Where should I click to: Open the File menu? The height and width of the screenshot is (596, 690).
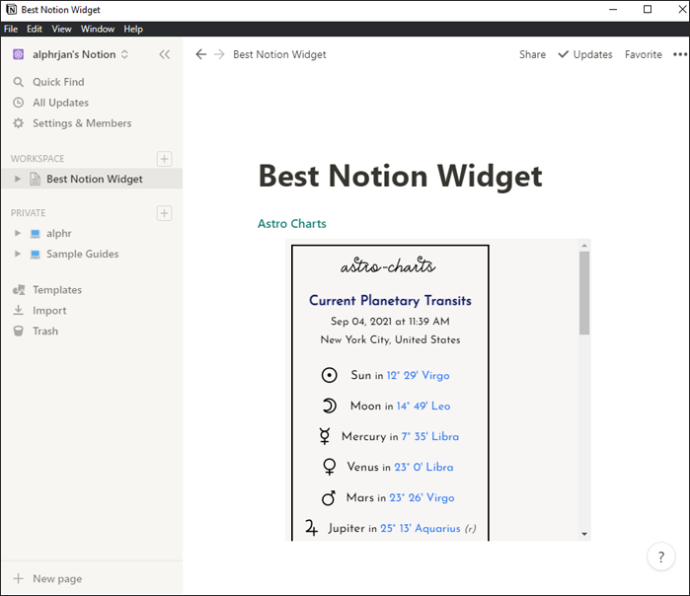click(11, 29)
